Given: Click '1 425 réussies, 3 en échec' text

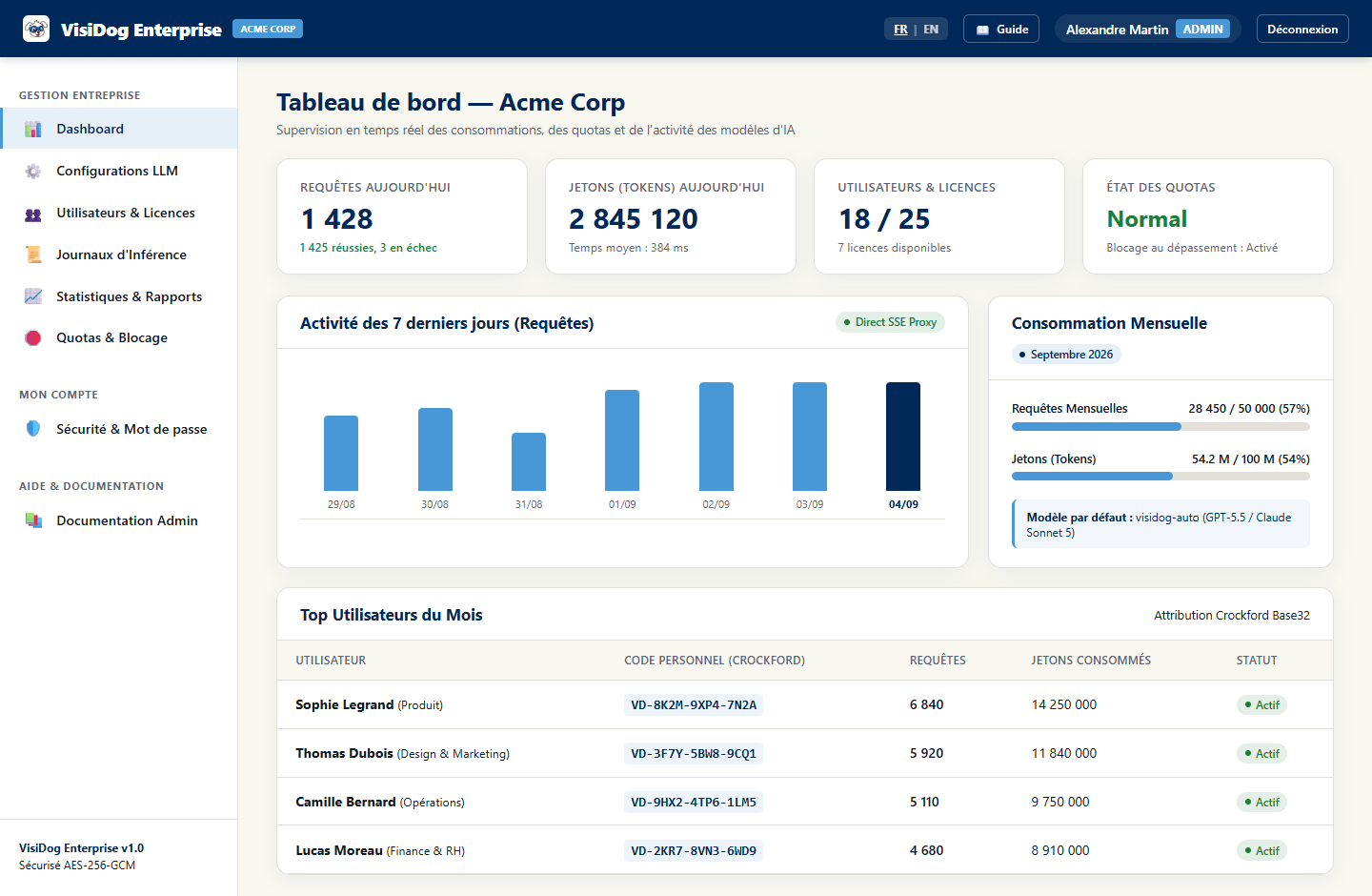Looking at the screenshot, I should 369,248.
